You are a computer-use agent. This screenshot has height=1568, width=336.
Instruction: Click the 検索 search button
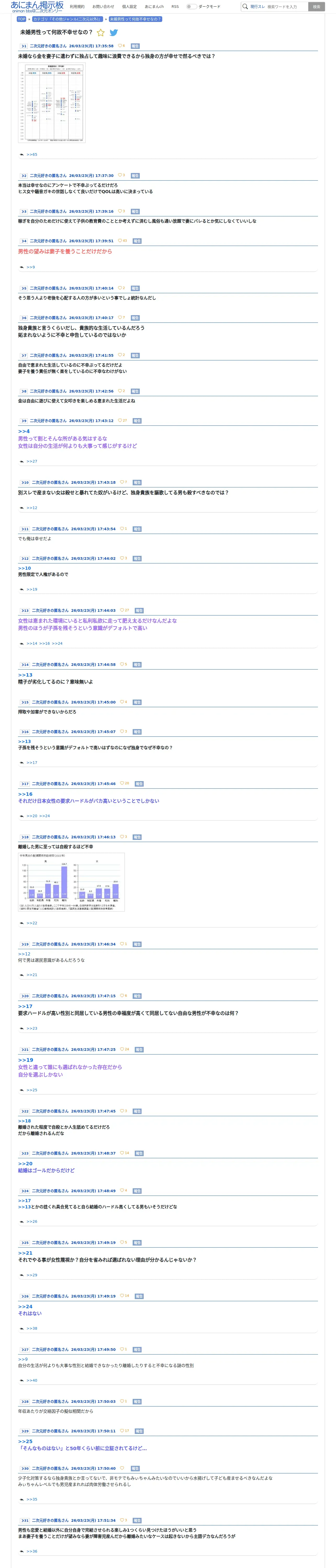[x=316, y=7]
